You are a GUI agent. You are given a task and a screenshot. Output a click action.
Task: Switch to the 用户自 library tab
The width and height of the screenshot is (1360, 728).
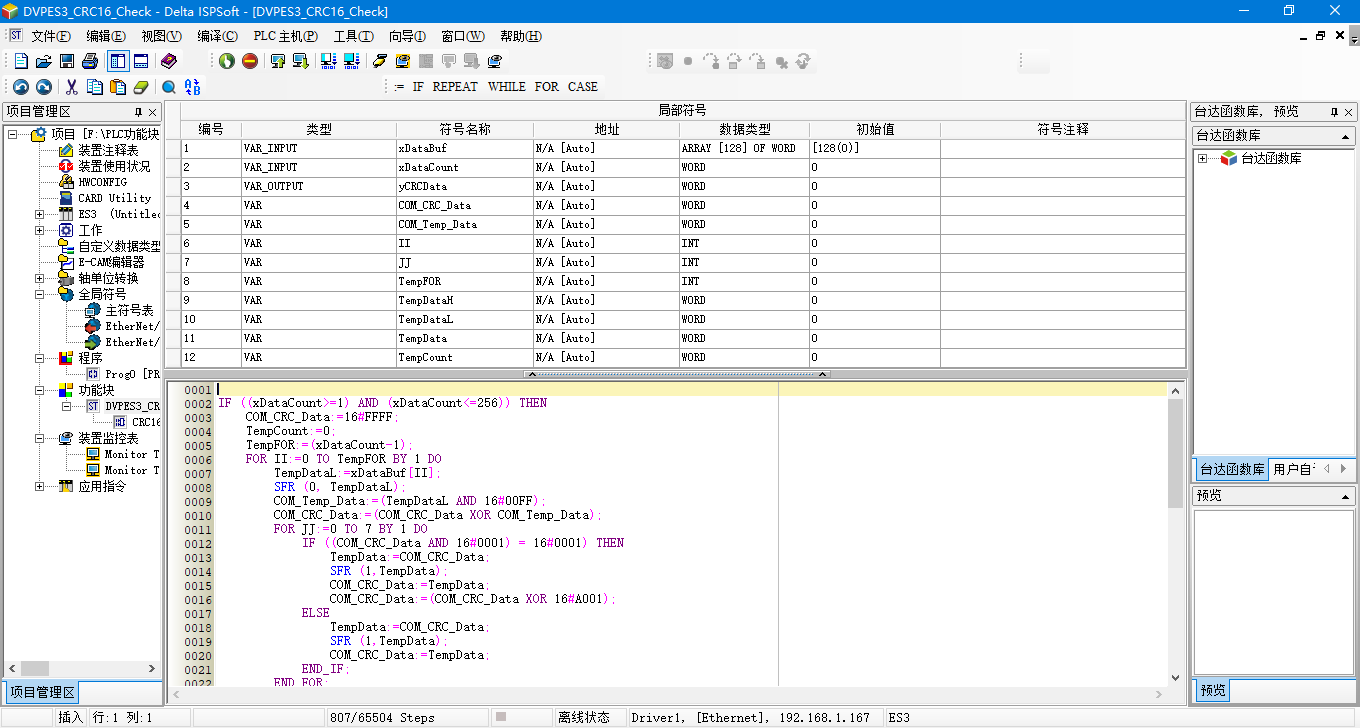1292,469
